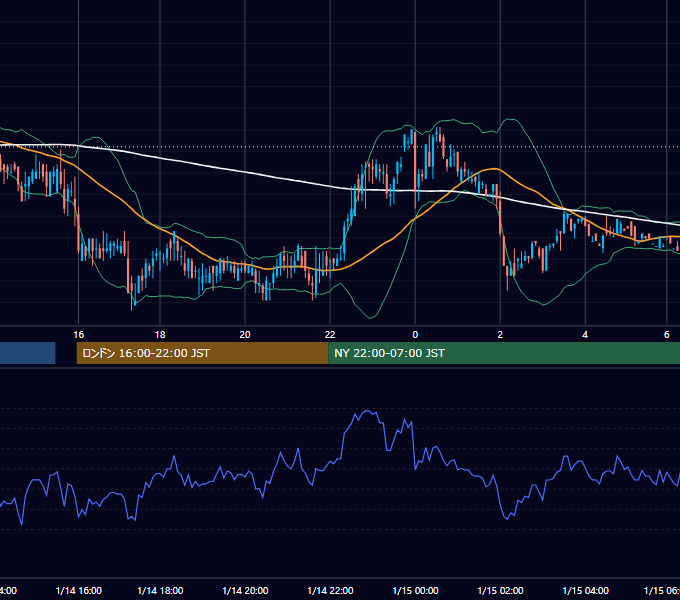The width and height of the screenshot is (680, 600).
Task: Click the '1/14 16:00' date label
Action: (x=78, y=590)
